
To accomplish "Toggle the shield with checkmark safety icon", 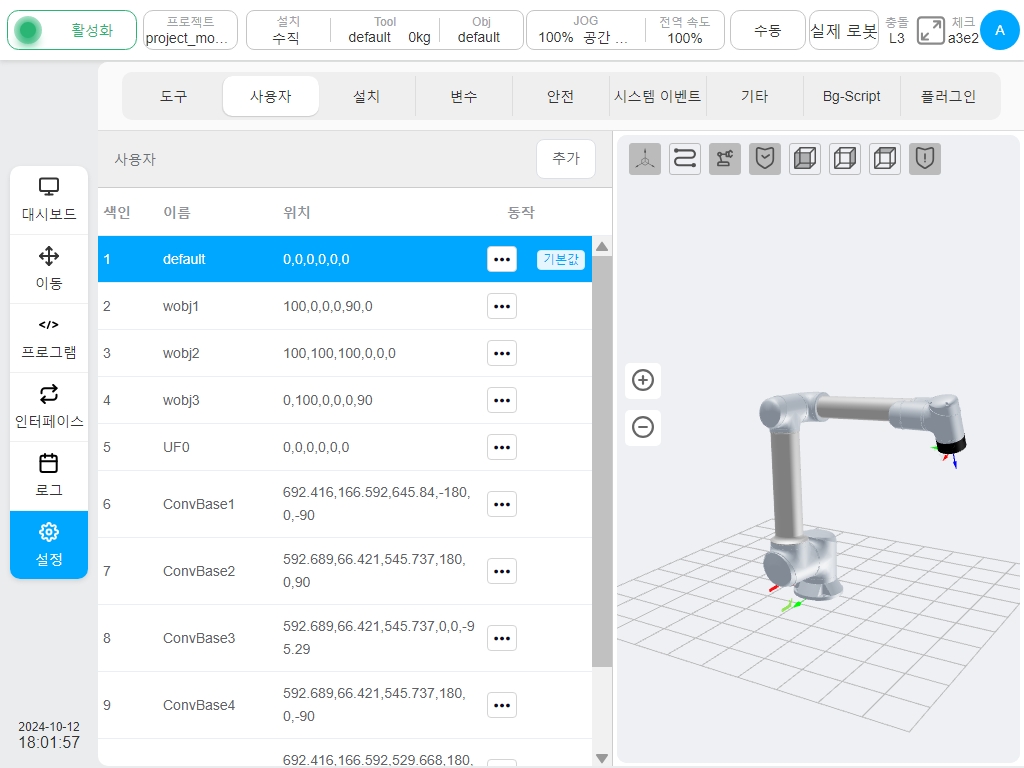I will pos(765,159).
